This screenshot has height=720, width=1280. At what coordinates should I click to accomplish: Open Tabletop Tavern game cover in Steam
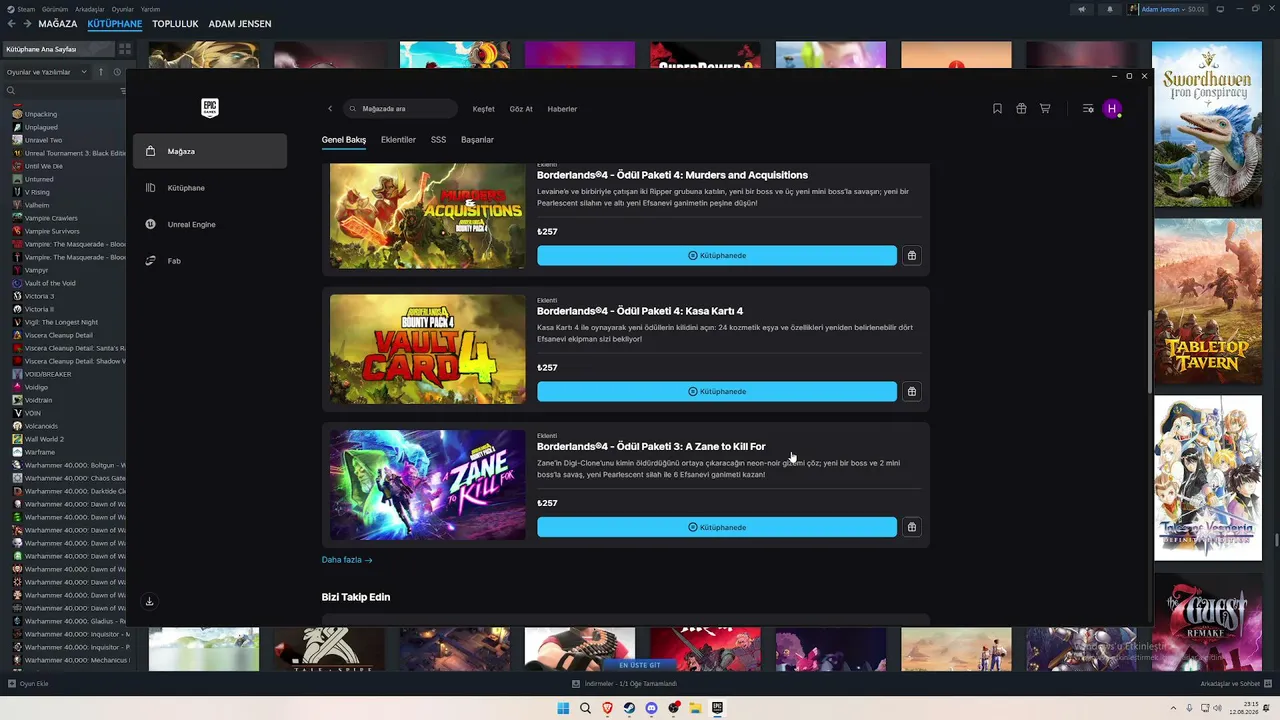(1208, 301)
